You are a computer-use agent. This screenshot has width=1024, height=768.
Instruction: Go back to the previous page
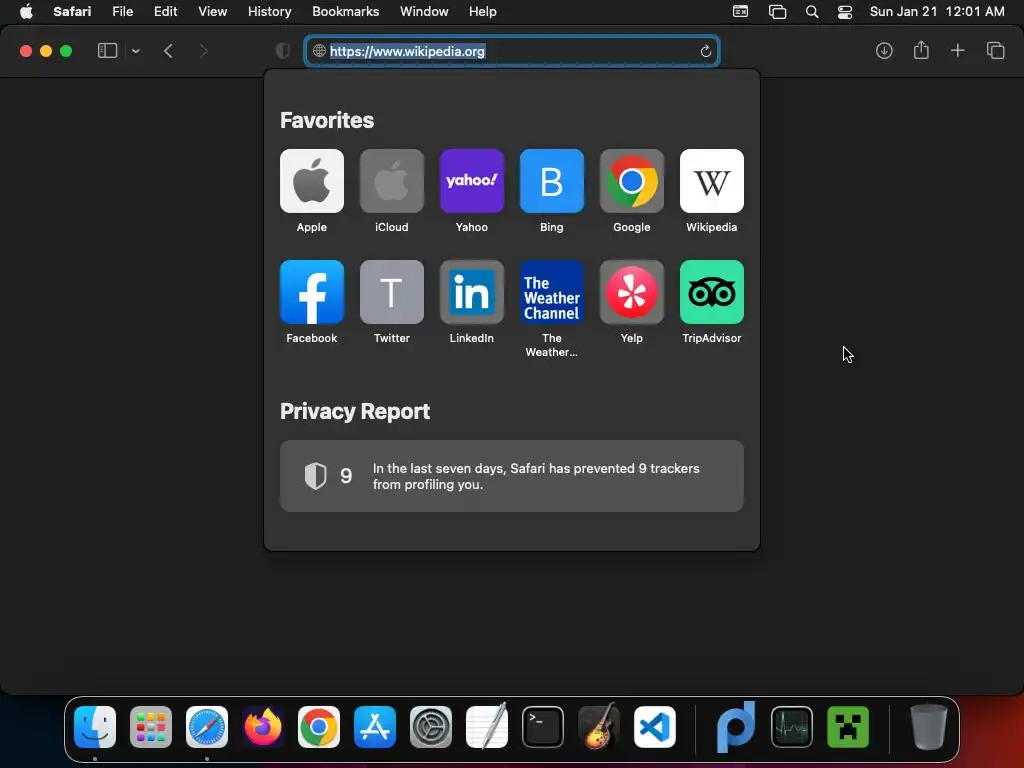coord(168,51)
